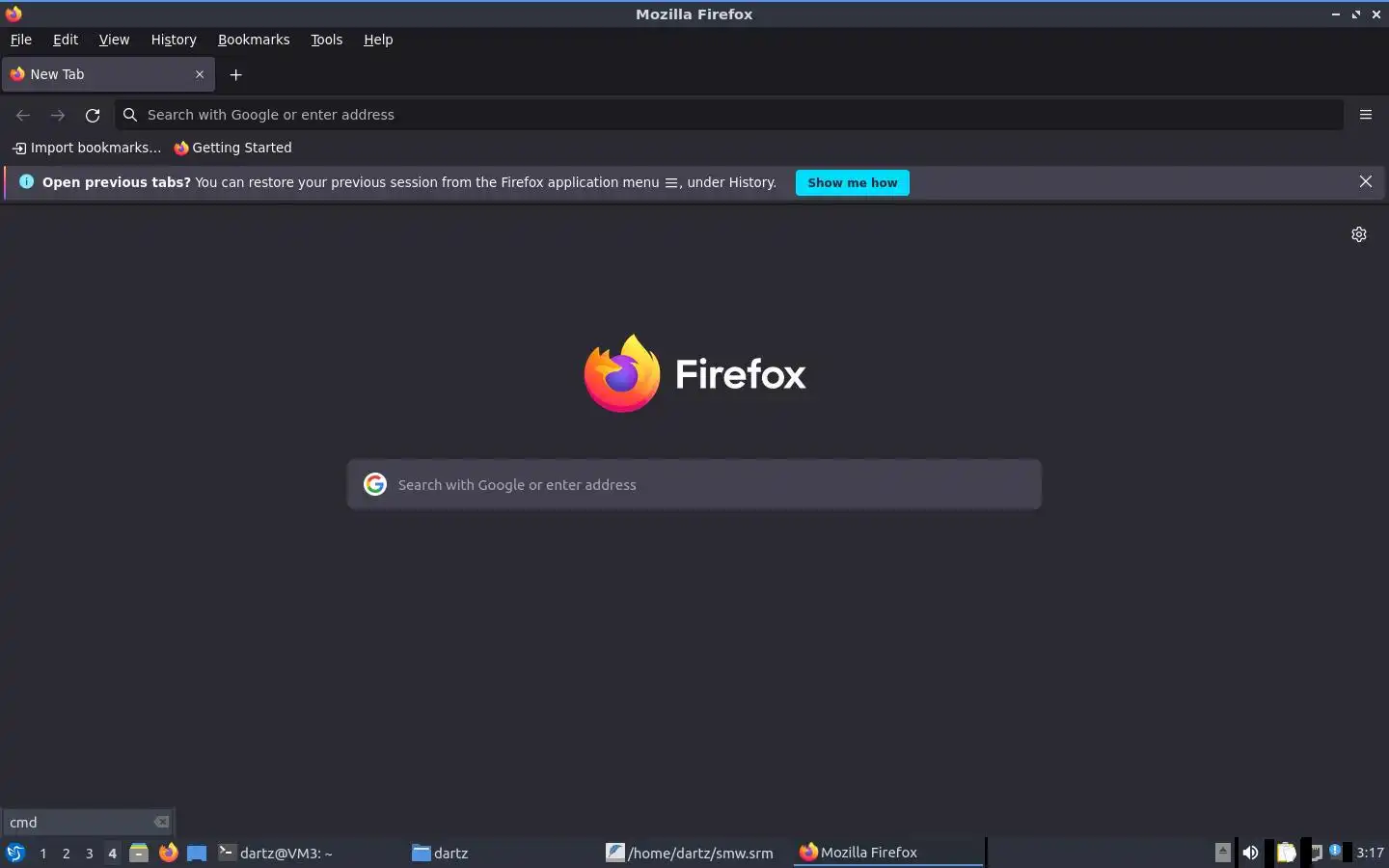The height and width of the screenshot is (868, 1389).
Task: Open the Help menu
Action: click(378, 40)
